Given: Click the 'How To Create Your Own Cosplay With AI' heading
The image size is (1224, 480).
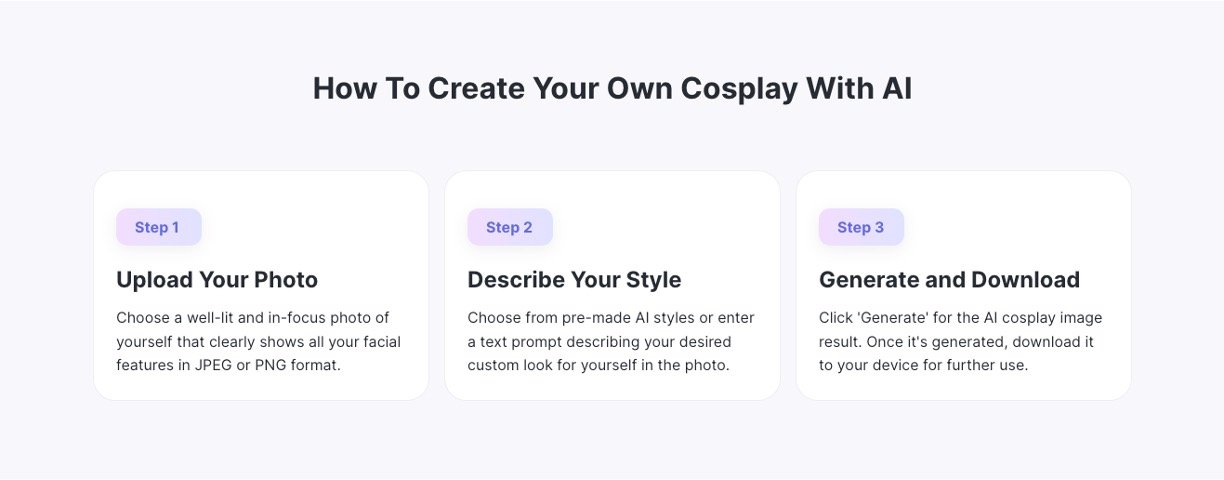Looking at the screenshot, I should [x=612, y=89].
